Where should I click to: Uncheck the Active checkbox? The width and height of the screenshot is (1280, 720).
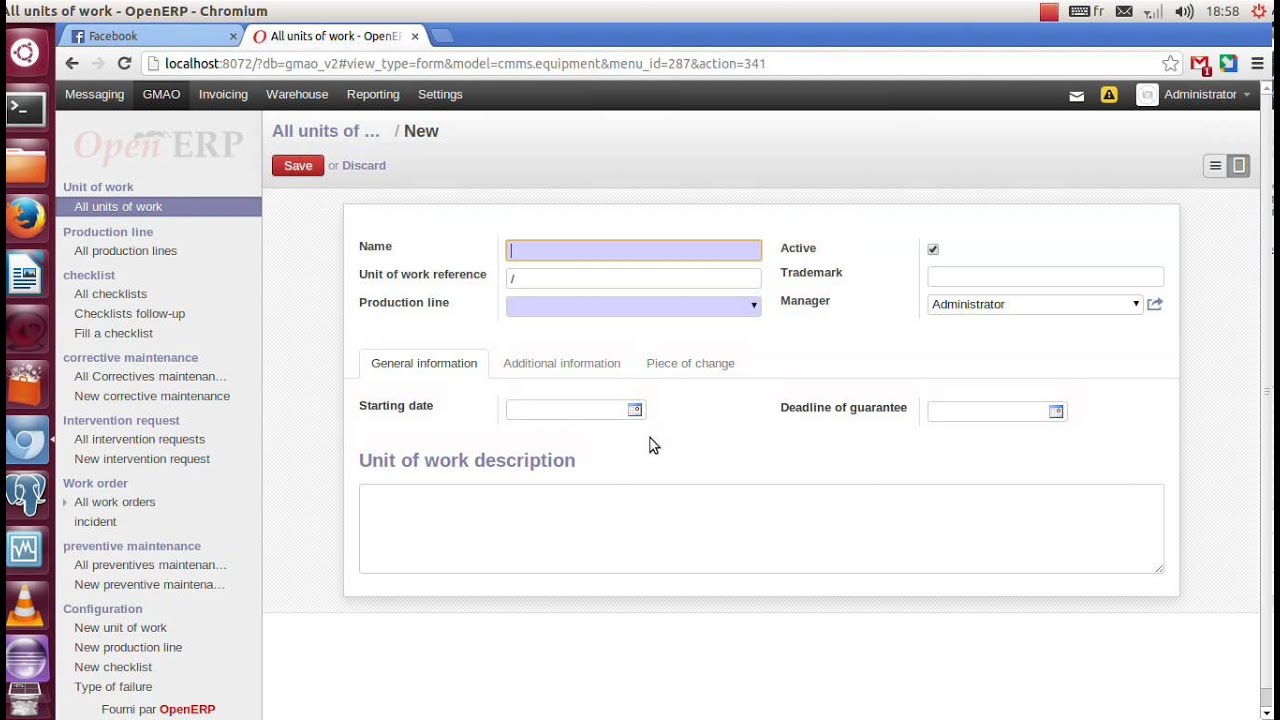pyautogui.click(x=933, y=249)
